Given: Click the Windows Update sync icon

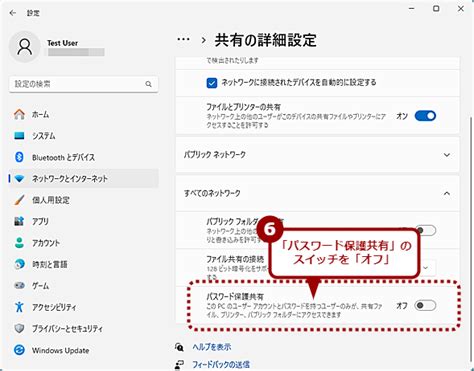Looking at the screenshot, I should (x=19, y=350).
